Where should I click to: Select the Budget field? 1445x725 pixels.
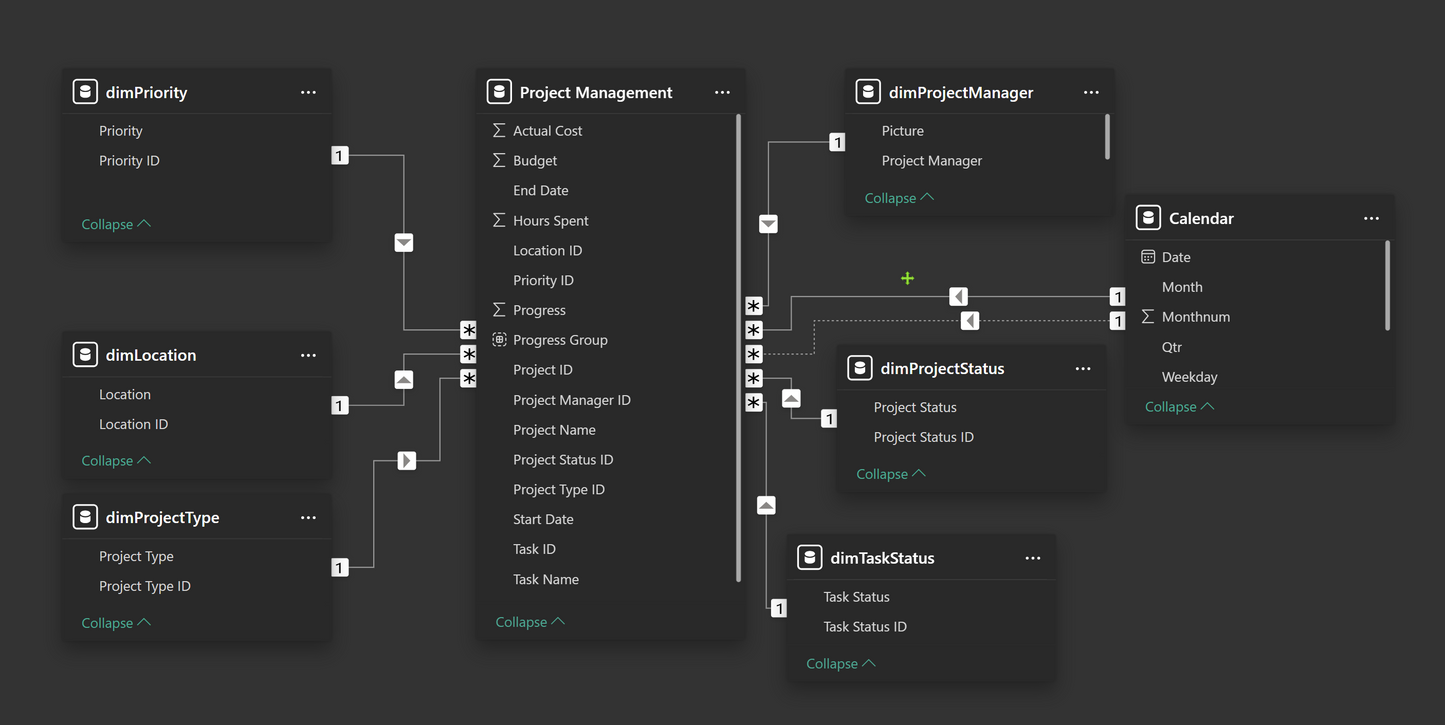535,160
